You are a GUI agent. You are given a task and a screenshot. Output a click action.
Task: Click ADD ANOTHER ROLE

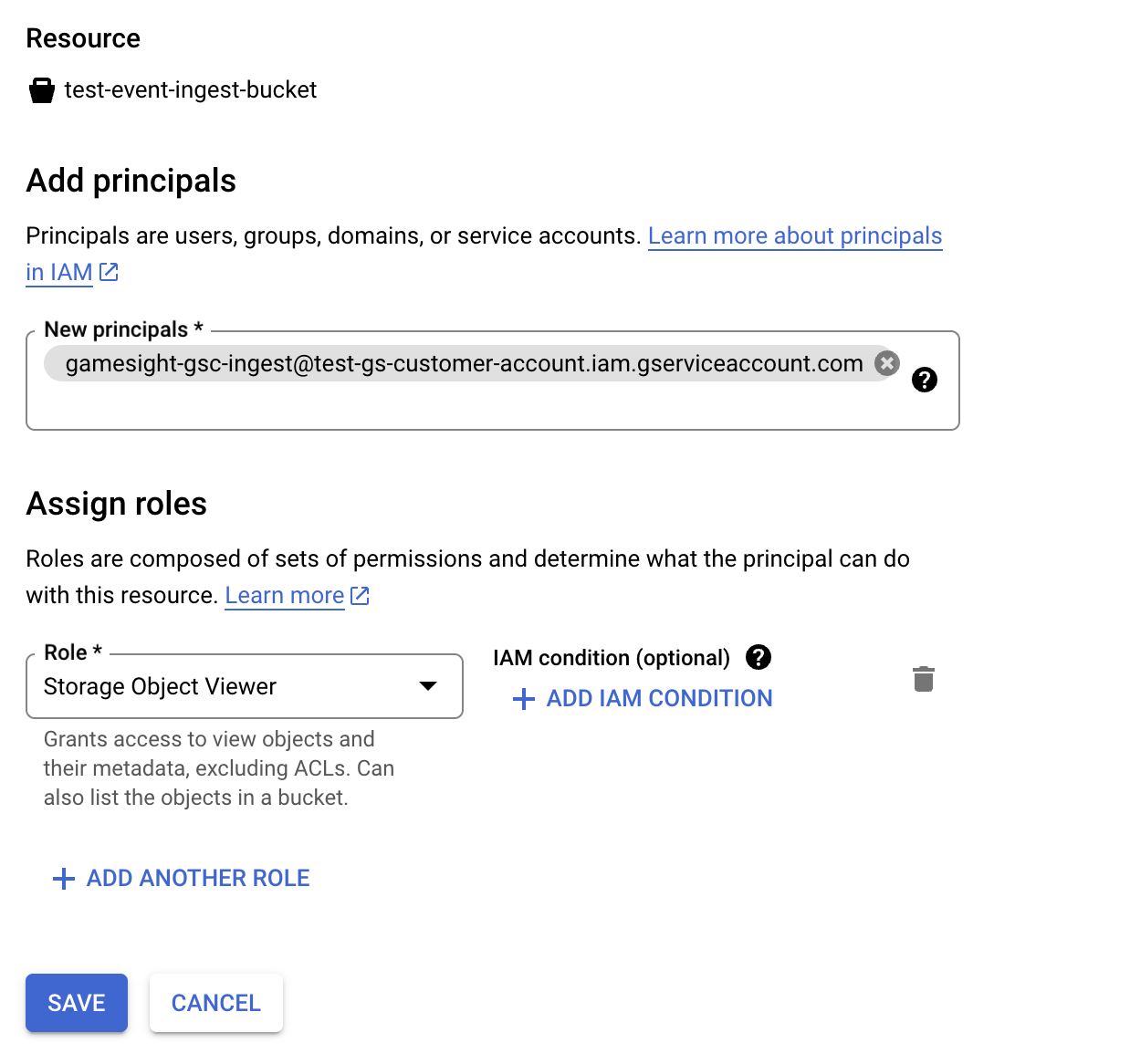point(182,879)
